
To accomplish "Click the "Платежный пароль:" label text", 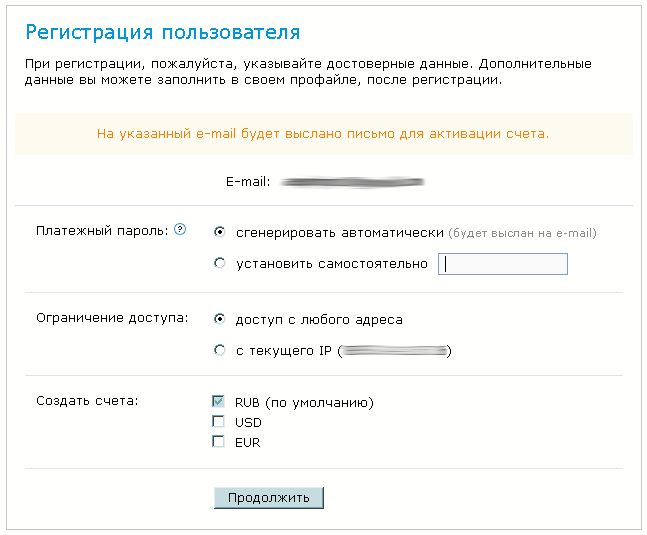I will [x=102, y=230].
